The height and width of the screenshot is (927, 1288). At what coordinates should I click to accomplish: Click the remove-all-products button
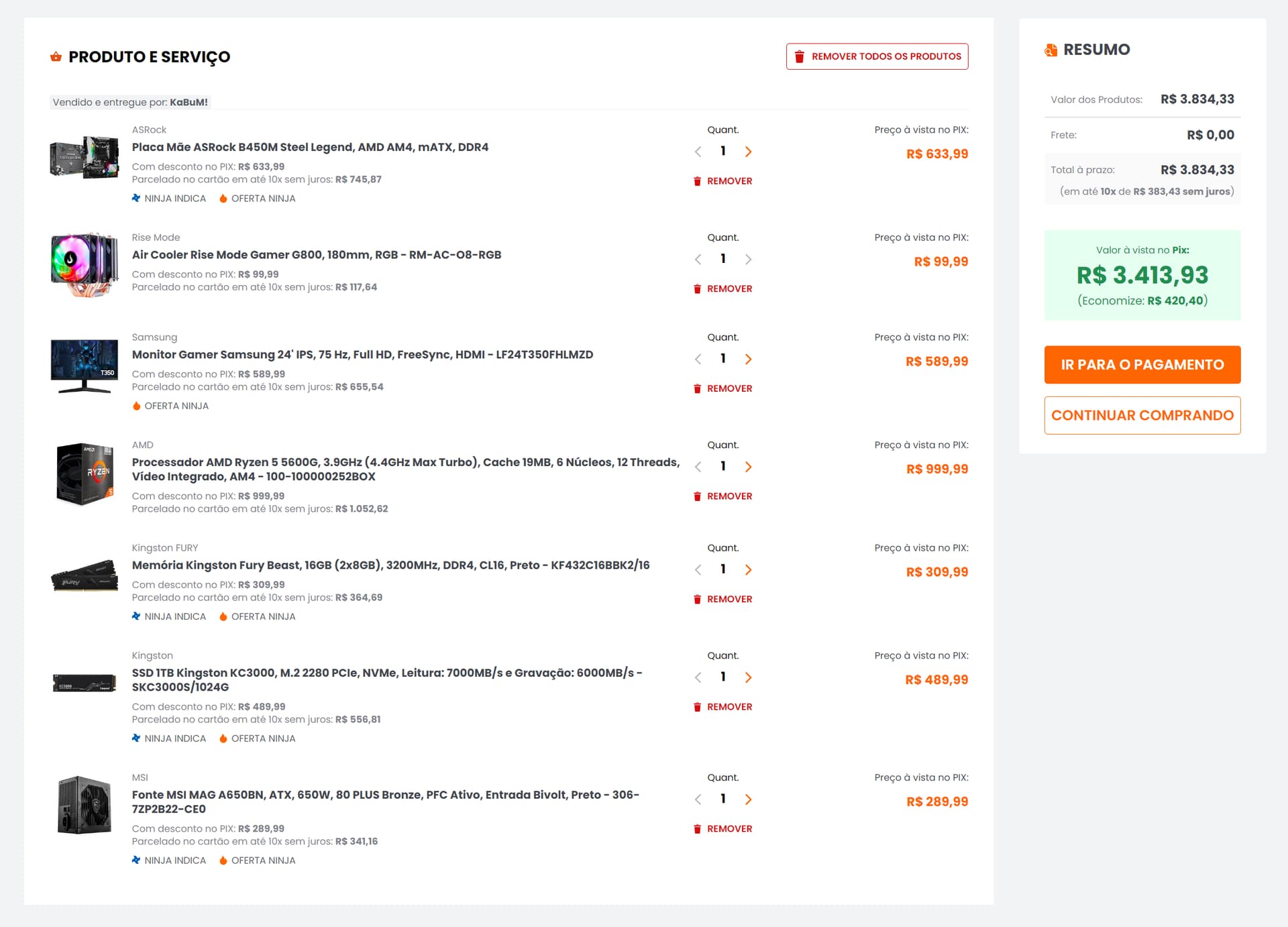tap(877, 56)
